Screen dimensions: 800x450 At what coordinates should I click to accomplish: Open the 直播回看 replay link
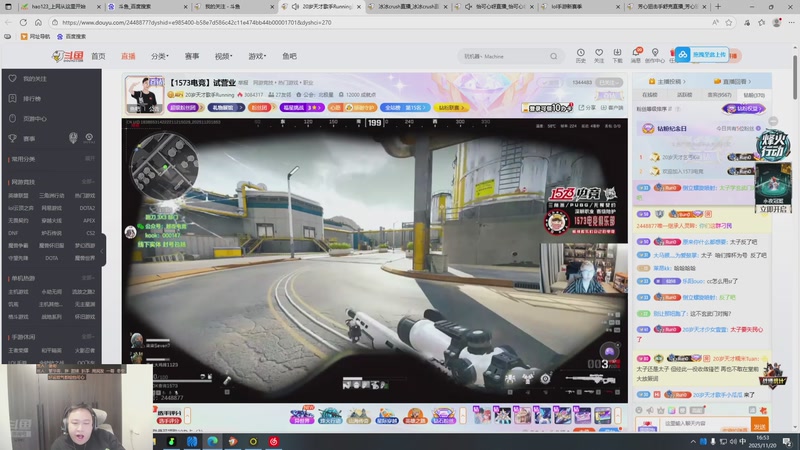click(732, 81)
